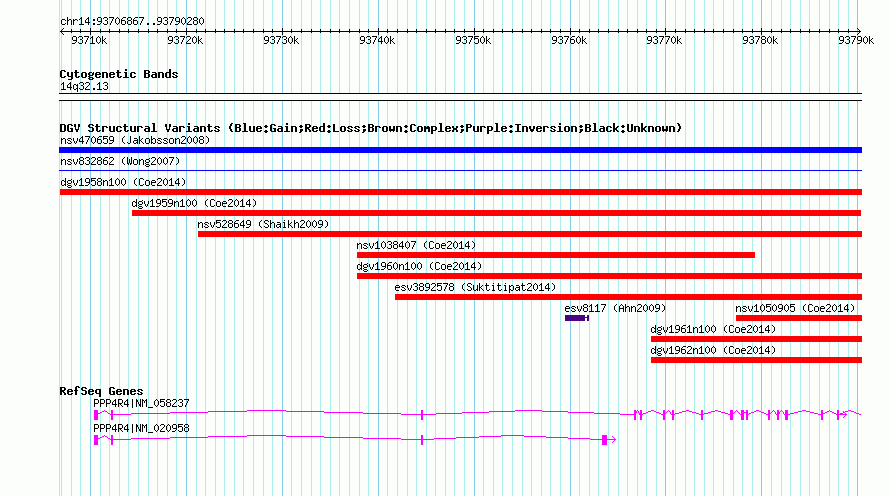
Task: Select the red dgv1959n100 loss bar
Action: point(497,213)
